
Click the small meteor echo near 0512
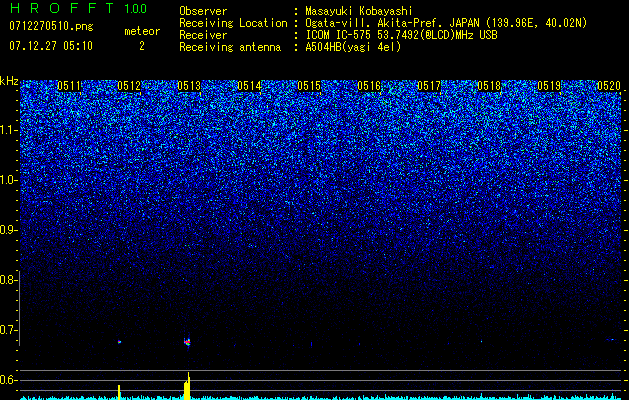tap(119, 342)
